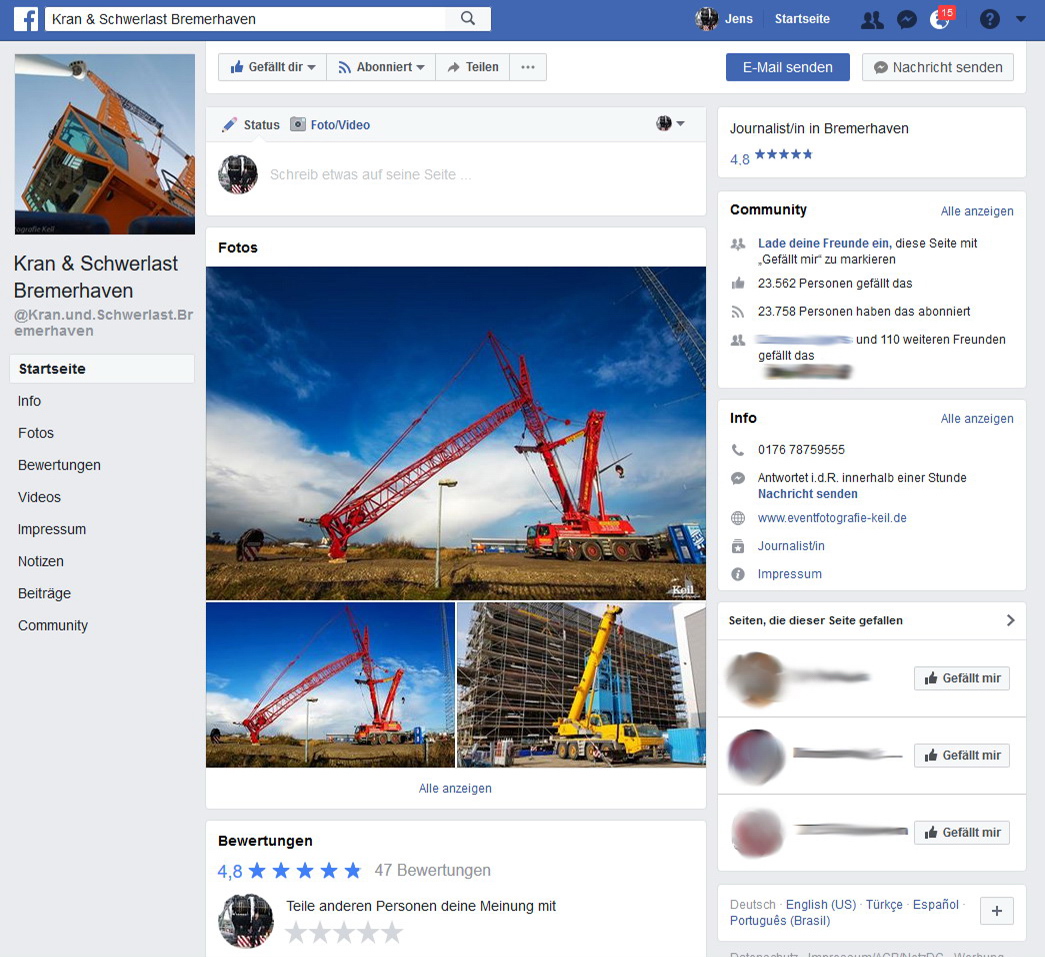Click the 4.8 star rating under Journalist/in
1045x957 pixels.
[x=771, y=157]
